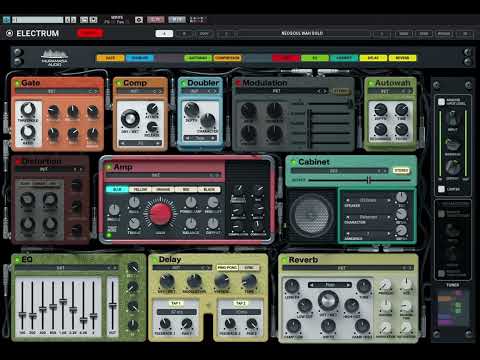Screen dimensions: 480x360
Task: Enable the Distortion module power LED
Action: (x=18, y=161)
